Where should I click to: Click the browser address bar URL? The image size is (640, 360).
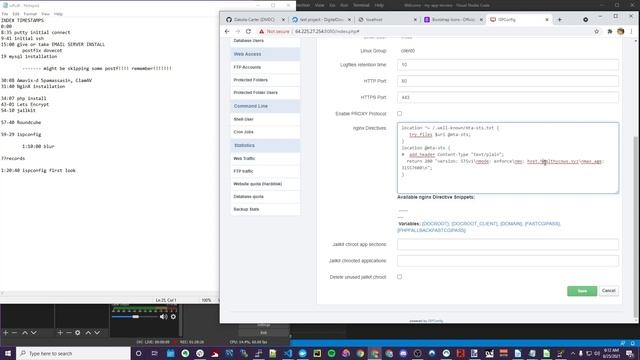point(327,31)
